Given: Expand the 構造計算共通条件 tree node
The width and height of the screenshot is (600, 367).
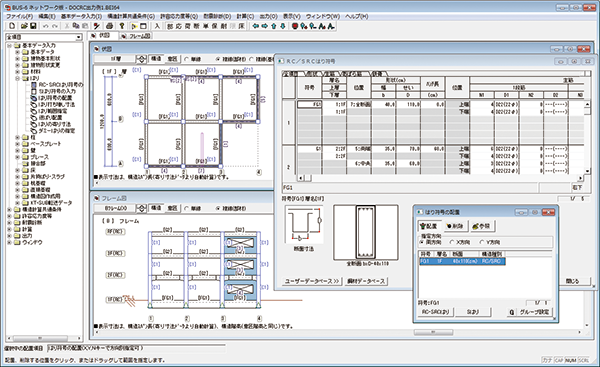Looking at the screenshot, I should (9, 210).
